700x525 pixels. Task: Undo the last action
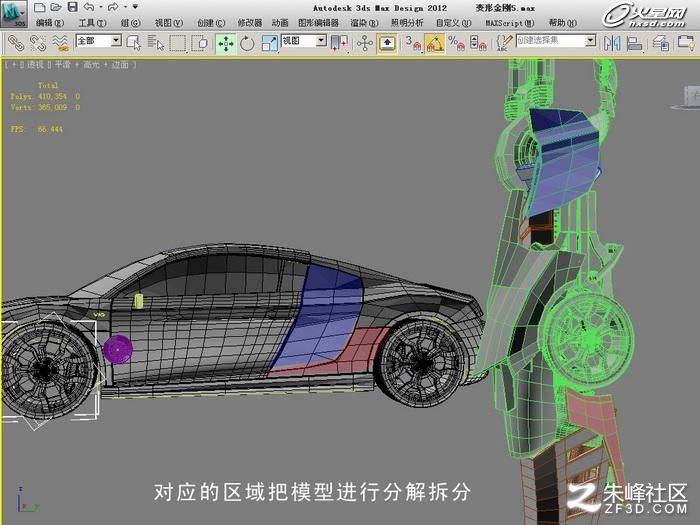point(89,7)
